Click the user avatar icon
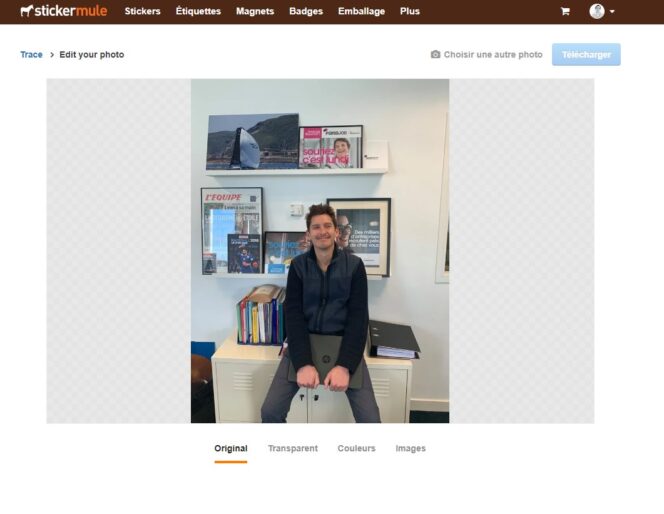 click(597, 11)
